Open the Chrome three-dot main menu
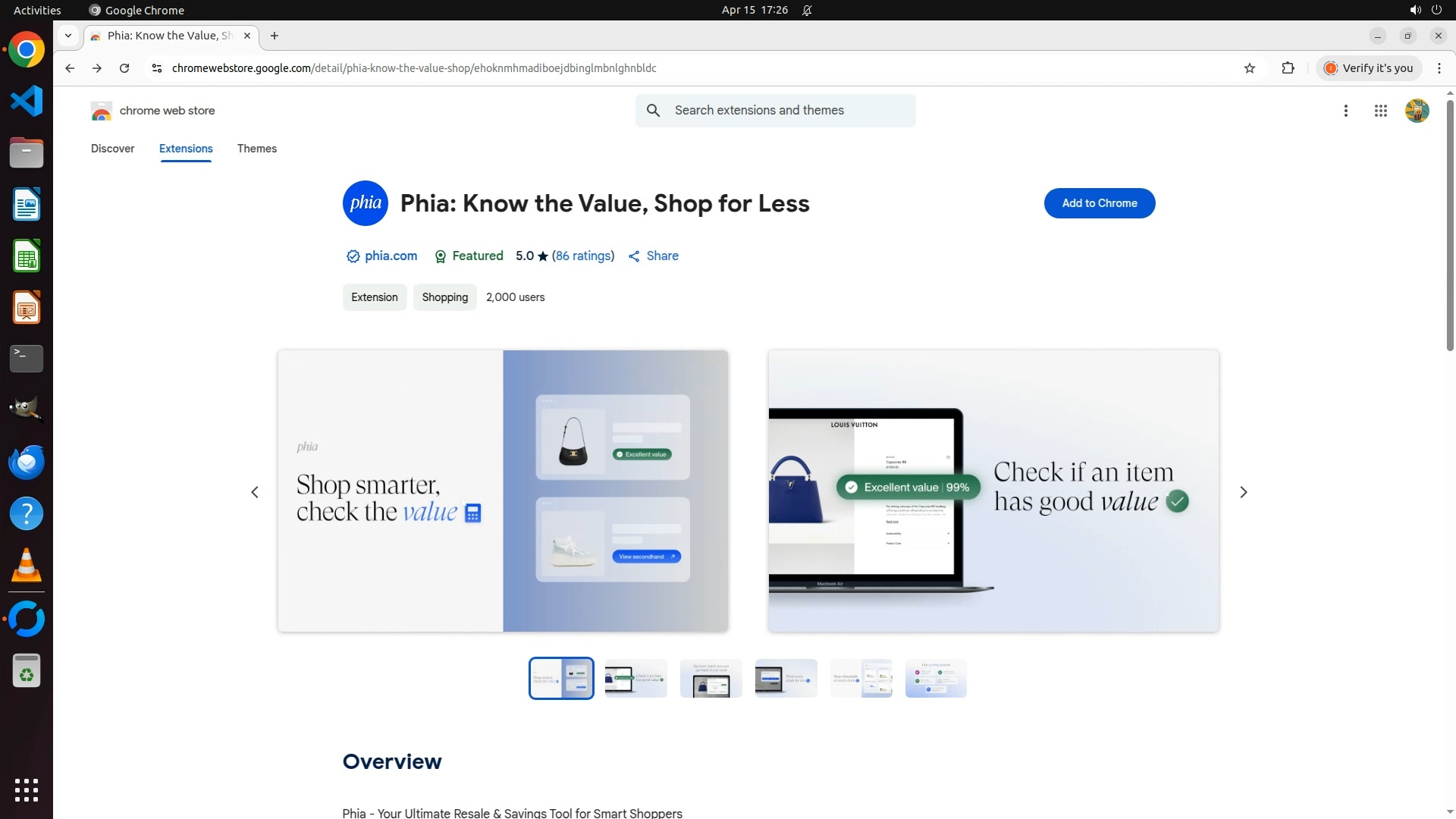1456x819 pixels. (x=1439, y=68)
